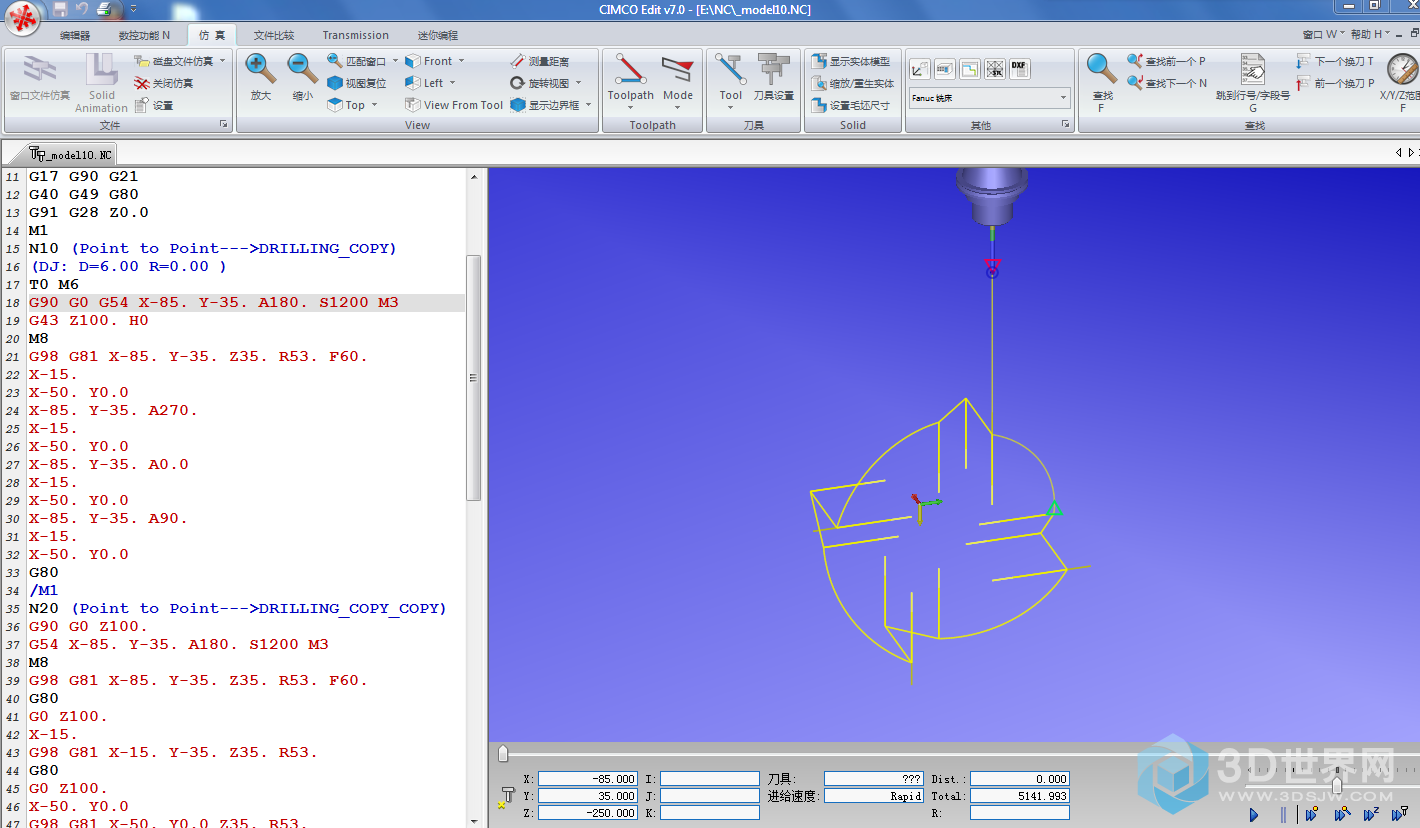
Task: Click the Find (查找) magnifier
Action: pos(1102,69)
